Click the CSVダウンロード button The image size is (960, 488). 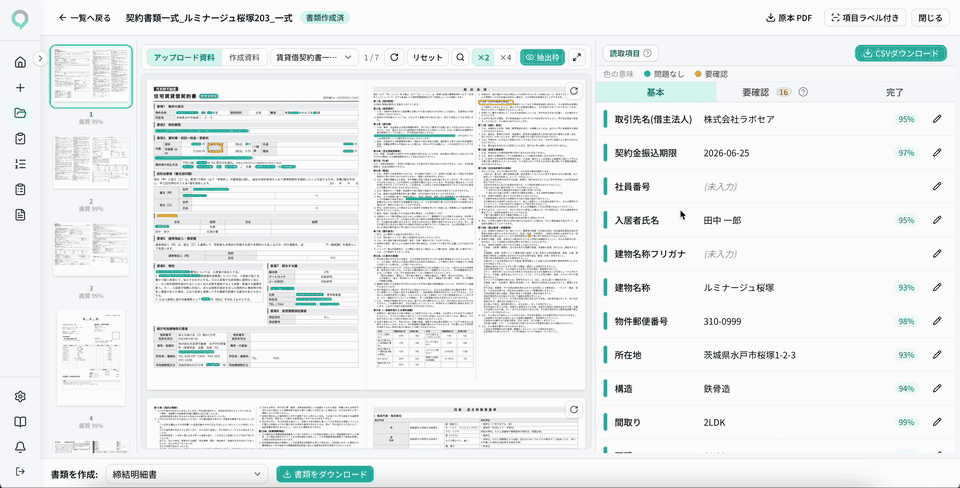pos(901,53)
